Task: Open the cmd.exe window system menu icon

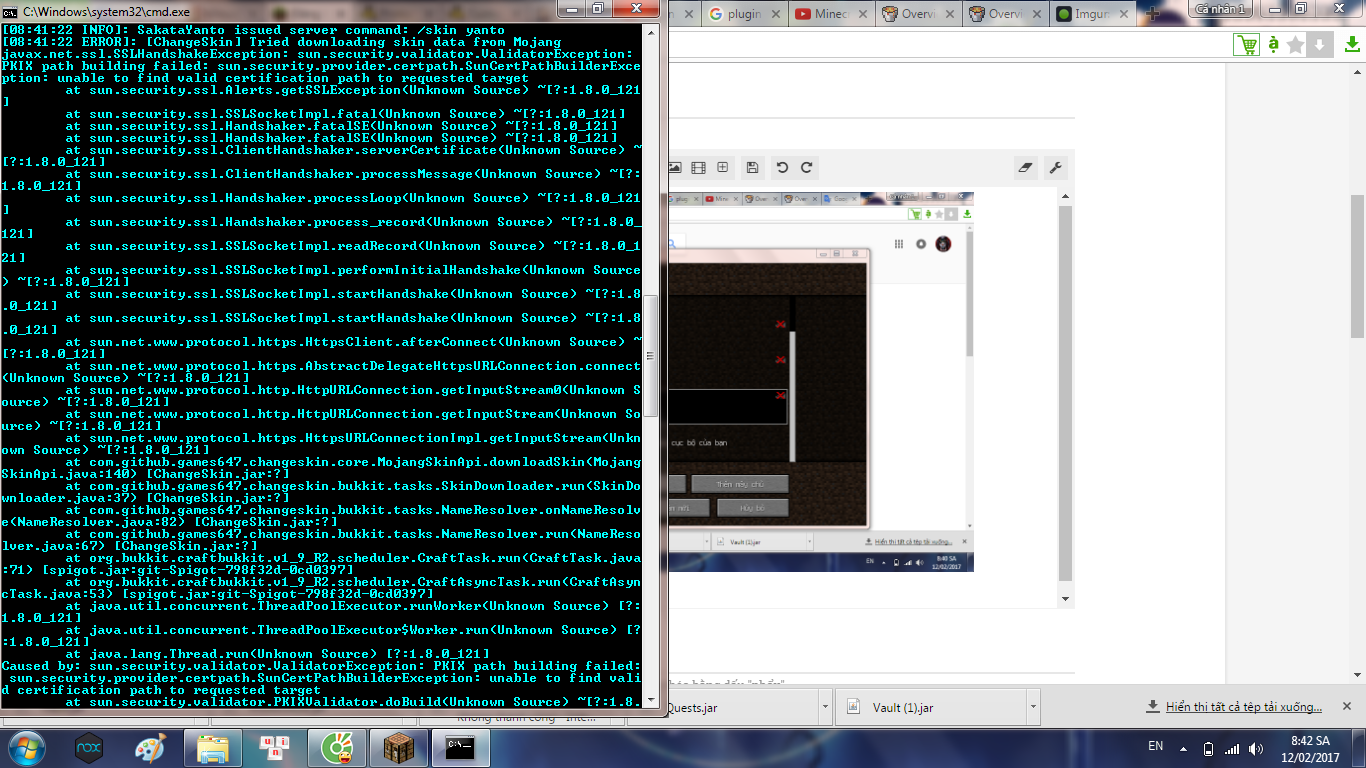Action: pyautogui.click(x=9, y=11)
